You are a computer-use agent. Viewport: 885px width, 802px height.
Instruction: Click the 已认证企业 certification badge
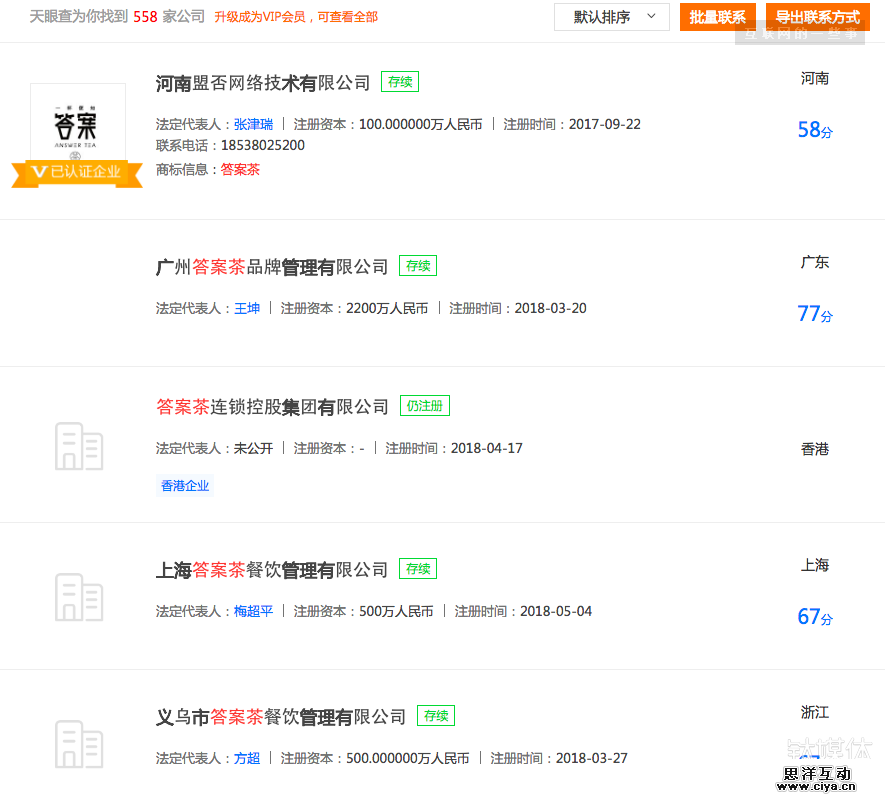point(77,173)
